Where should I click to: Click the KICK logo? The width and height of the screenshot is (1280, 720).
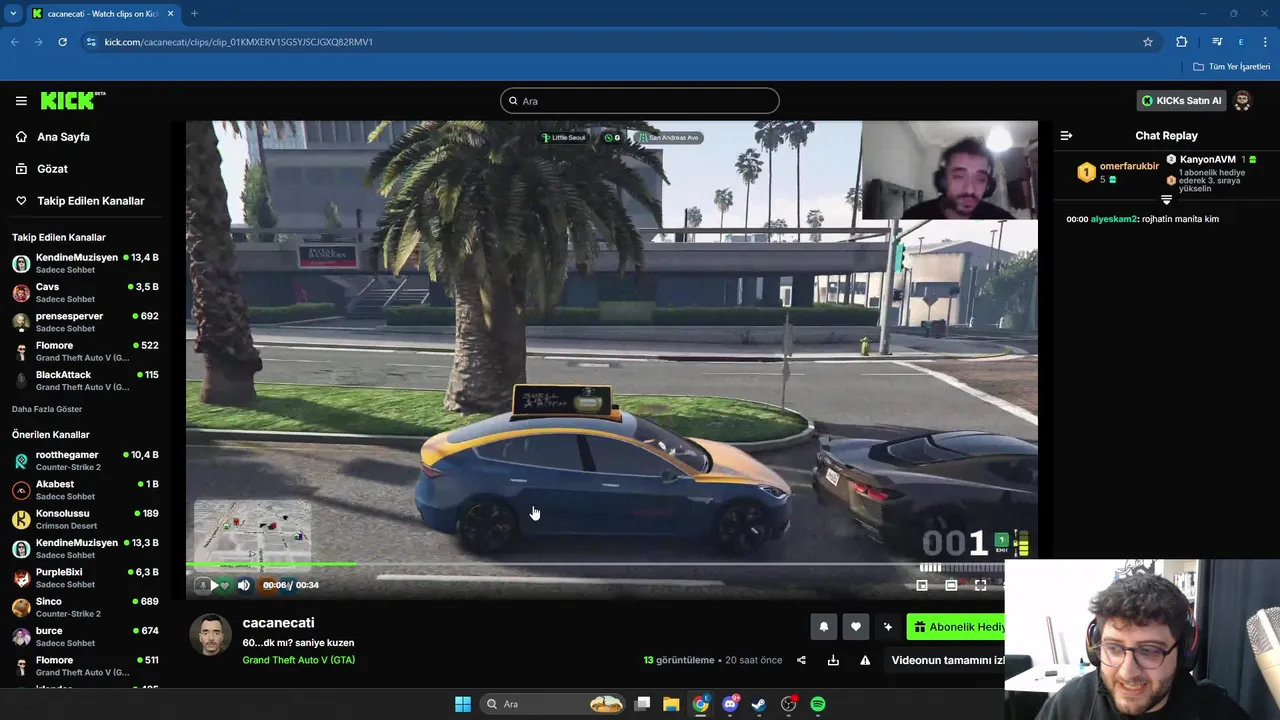coord(72,101)
